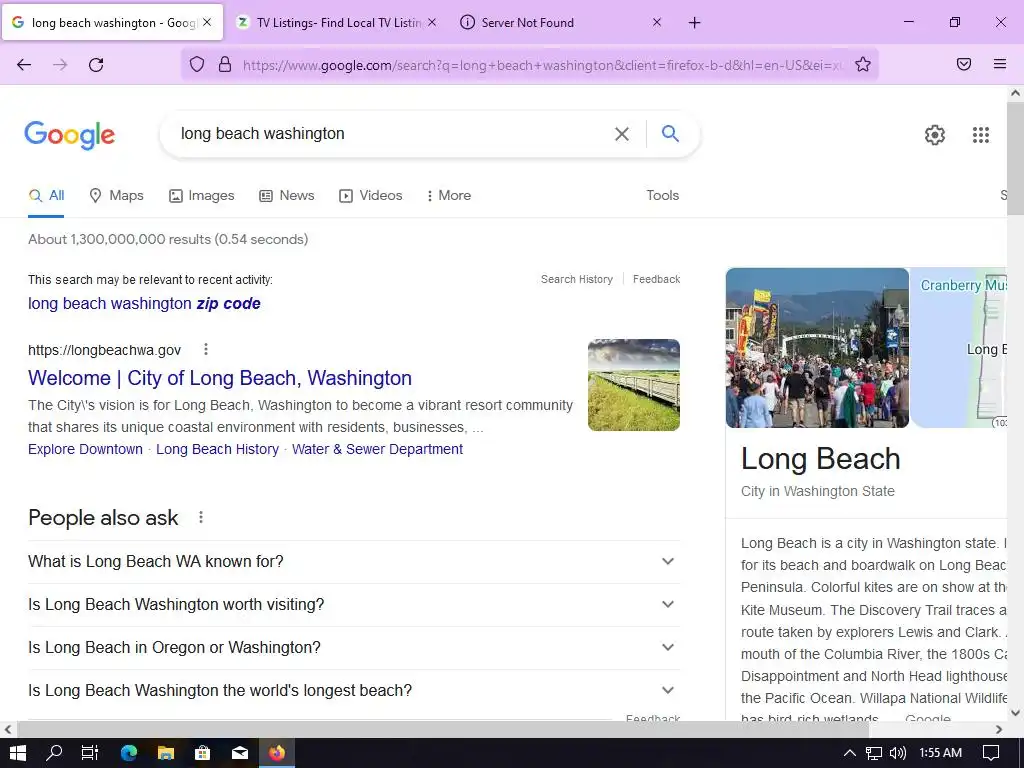This screenshot has width=1024, height=768.
Task: Open Task View in the taskbar
Action: [89, 753]
